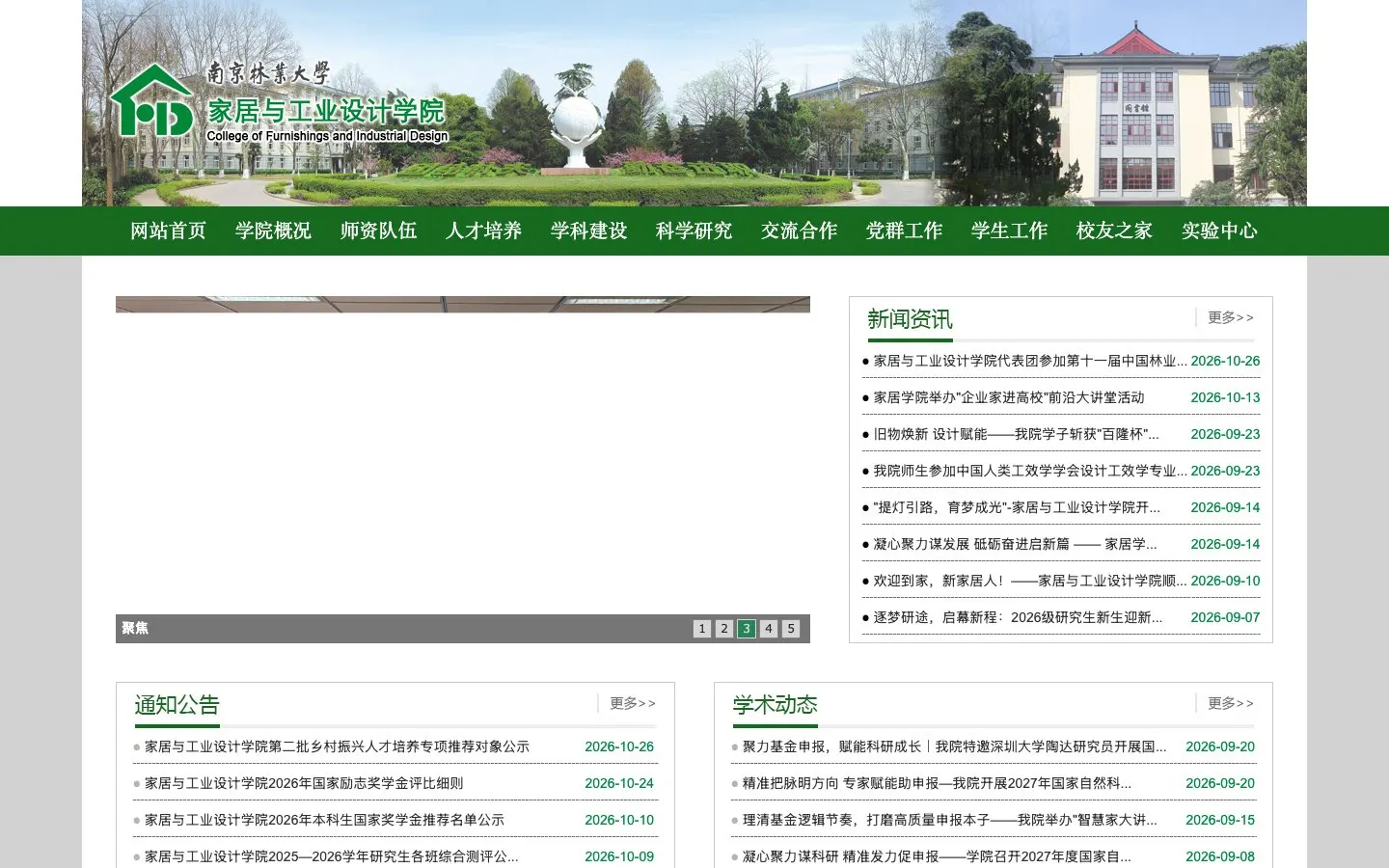Open the 本科生国家奖学金推荐名单公示 notice
Image resolution: width=1389 pixels, height=868 pixels.
click(324, 820)
